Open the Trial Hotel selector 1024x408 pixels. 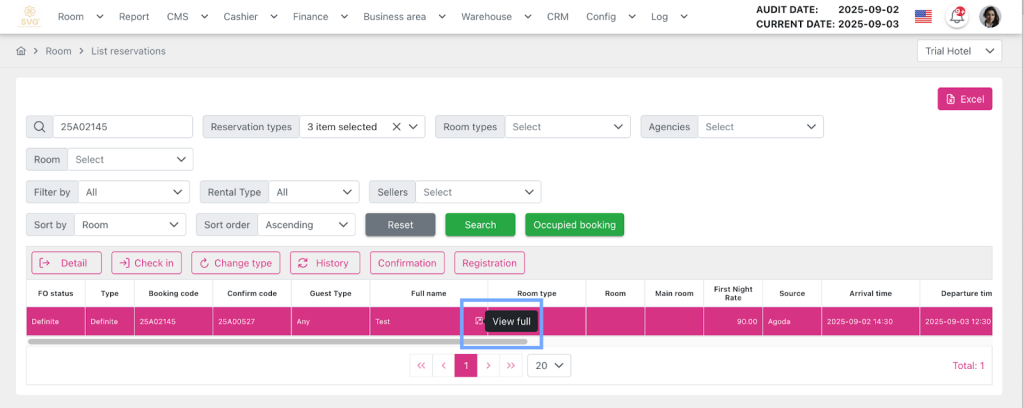959,51
